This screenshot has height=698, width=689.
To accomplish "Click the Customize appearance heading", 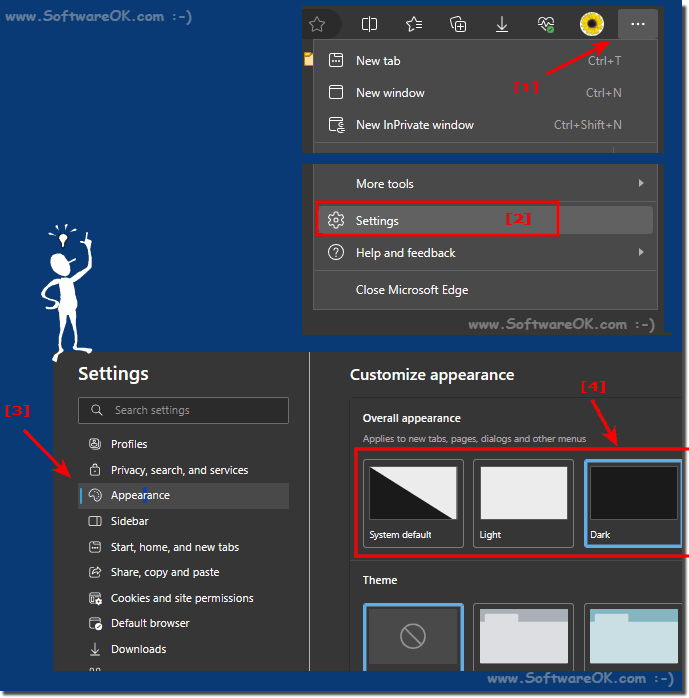I will tap(432, 375).
